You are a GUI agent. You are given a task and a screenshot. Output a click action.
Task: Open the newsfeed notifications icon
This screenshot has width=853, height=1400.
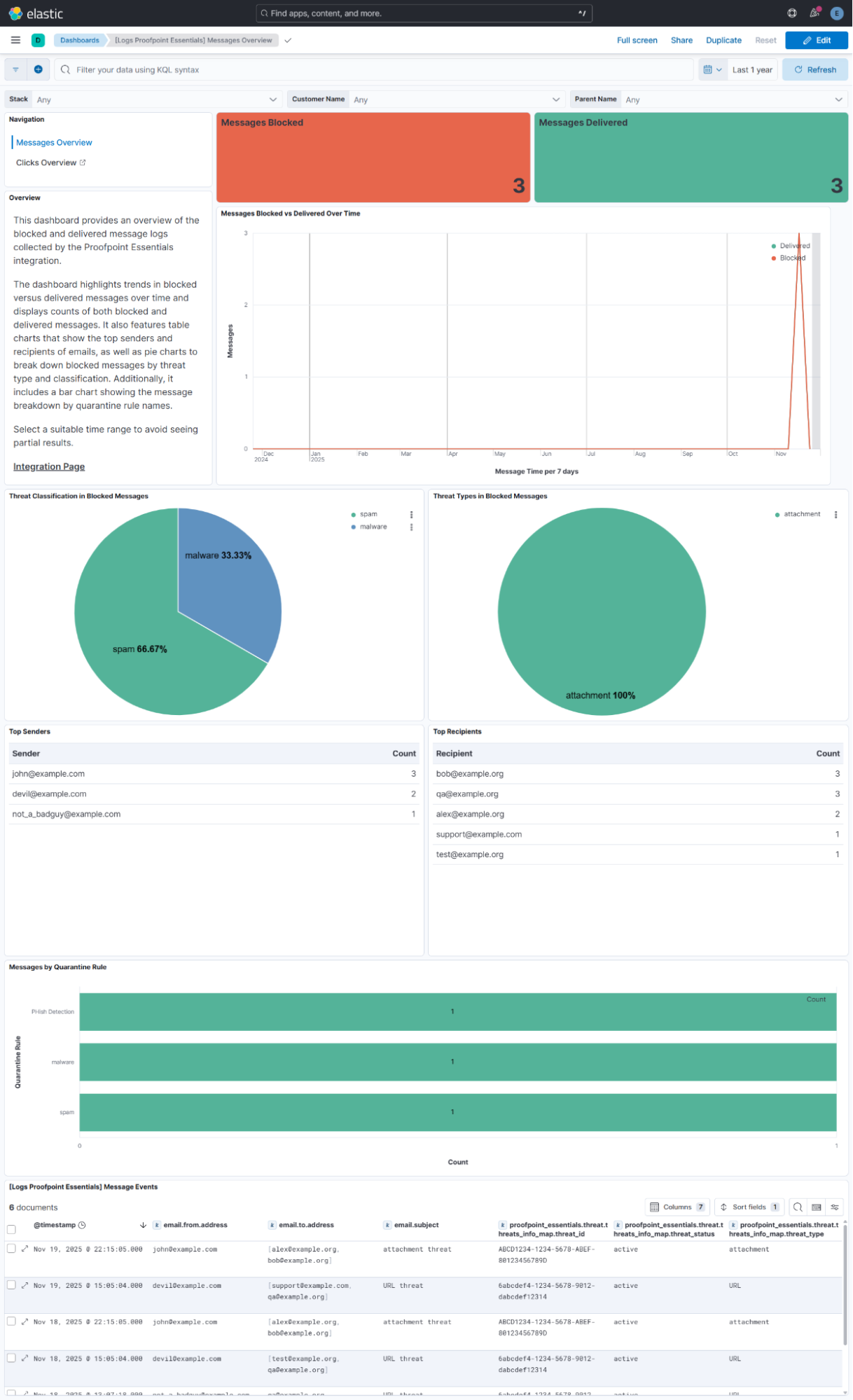pos(814,13)
